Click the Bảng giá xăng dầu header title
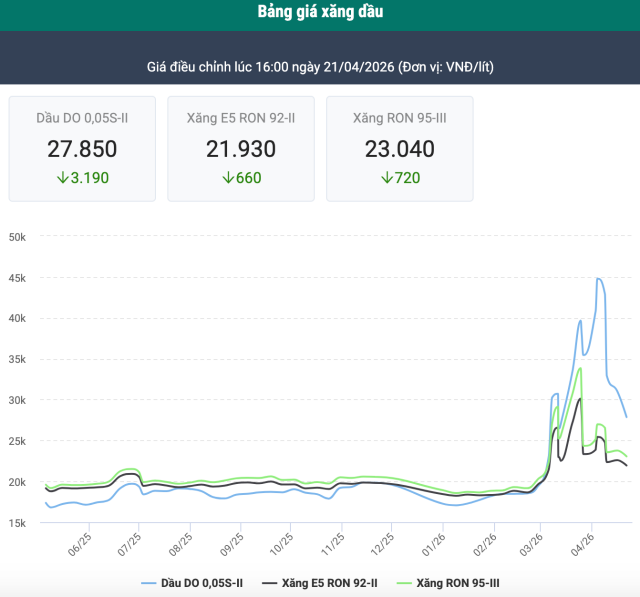Image resolution: width=640 pixels, height=597 pixels. (x=320, y=13)
